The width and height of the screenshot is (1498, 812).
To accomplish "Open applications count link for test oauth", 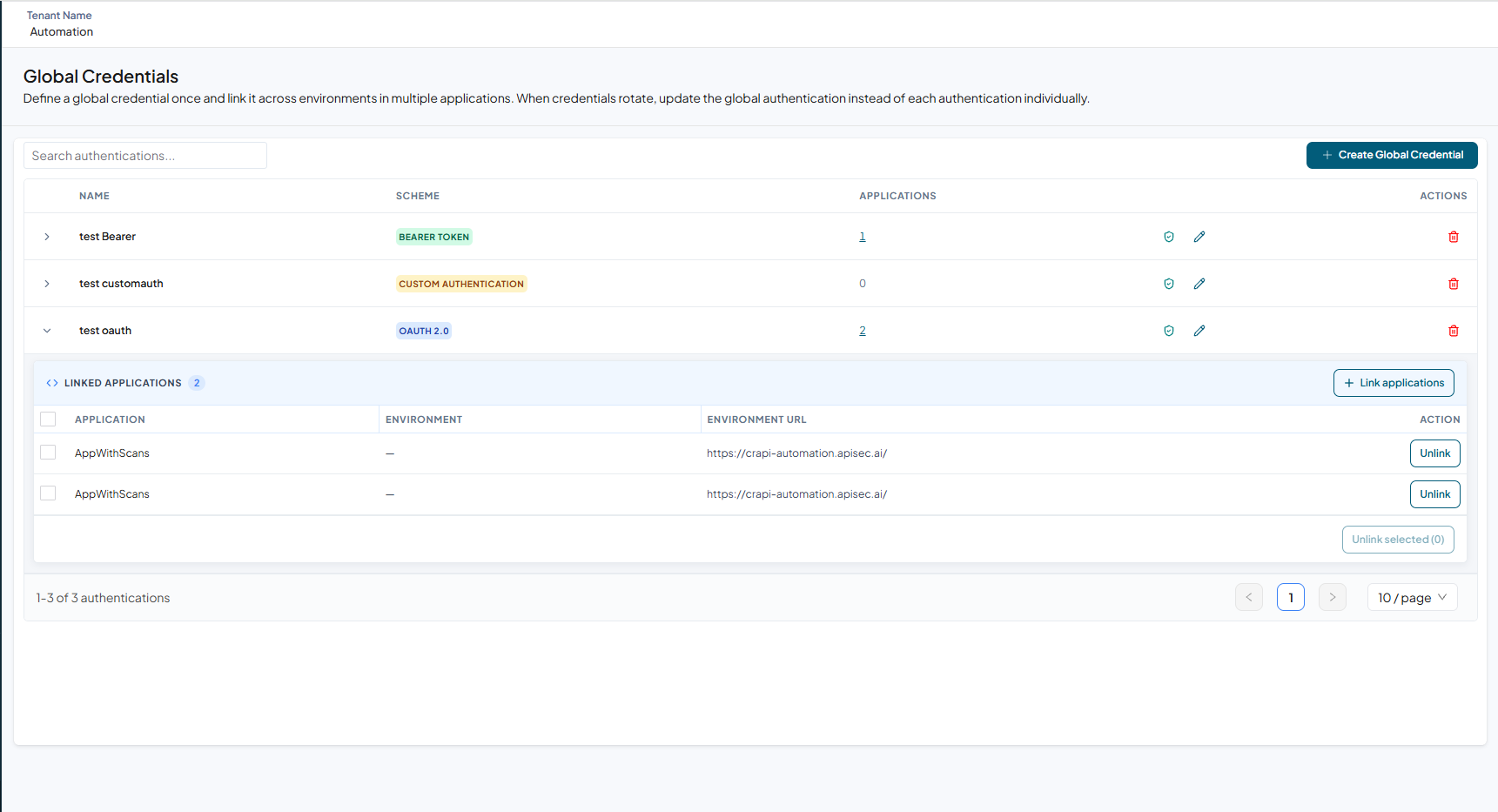I will point(863,331).
